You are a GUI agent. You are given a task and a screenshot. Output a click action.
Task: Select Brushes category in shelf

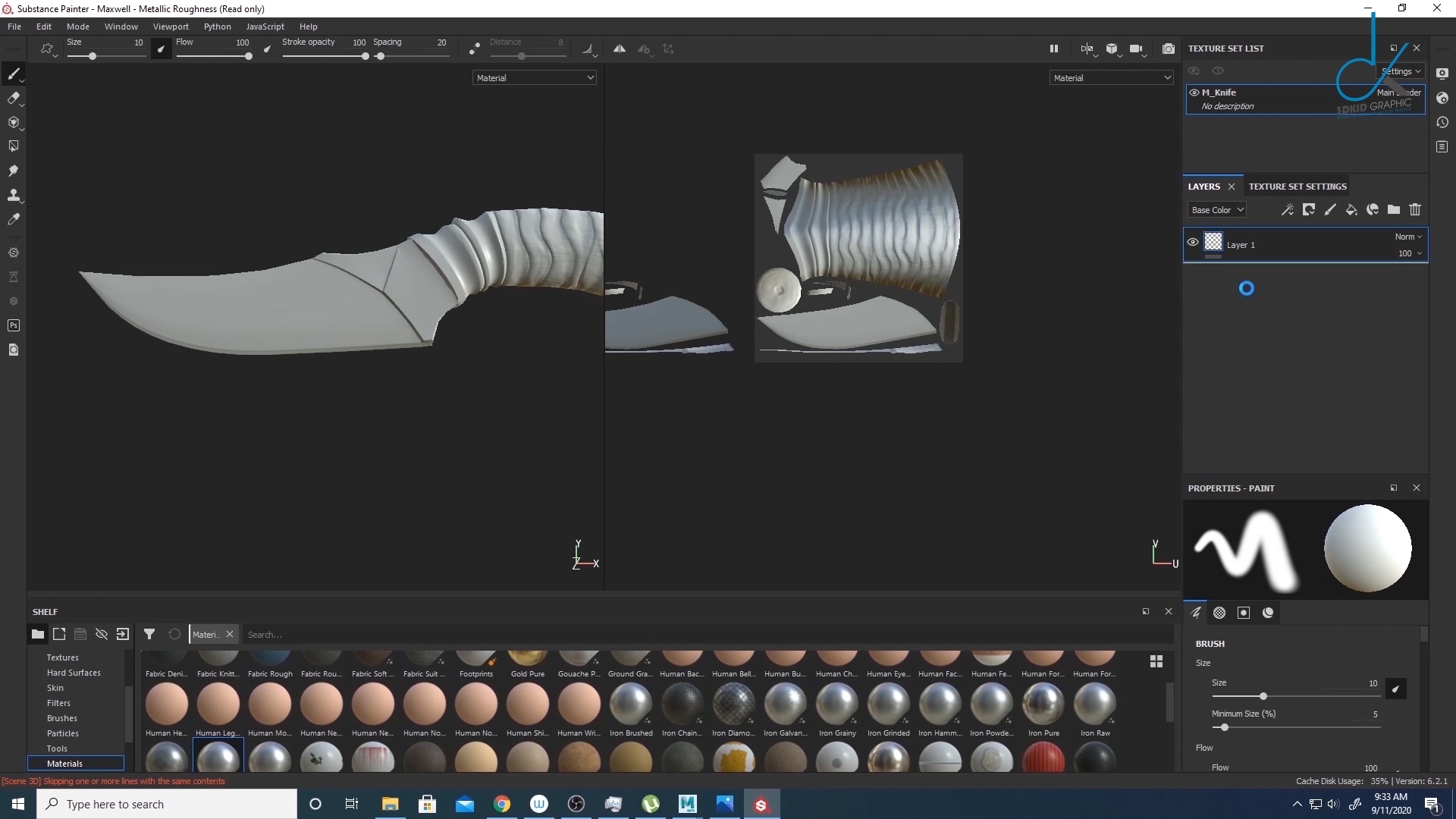coord(62,718)
